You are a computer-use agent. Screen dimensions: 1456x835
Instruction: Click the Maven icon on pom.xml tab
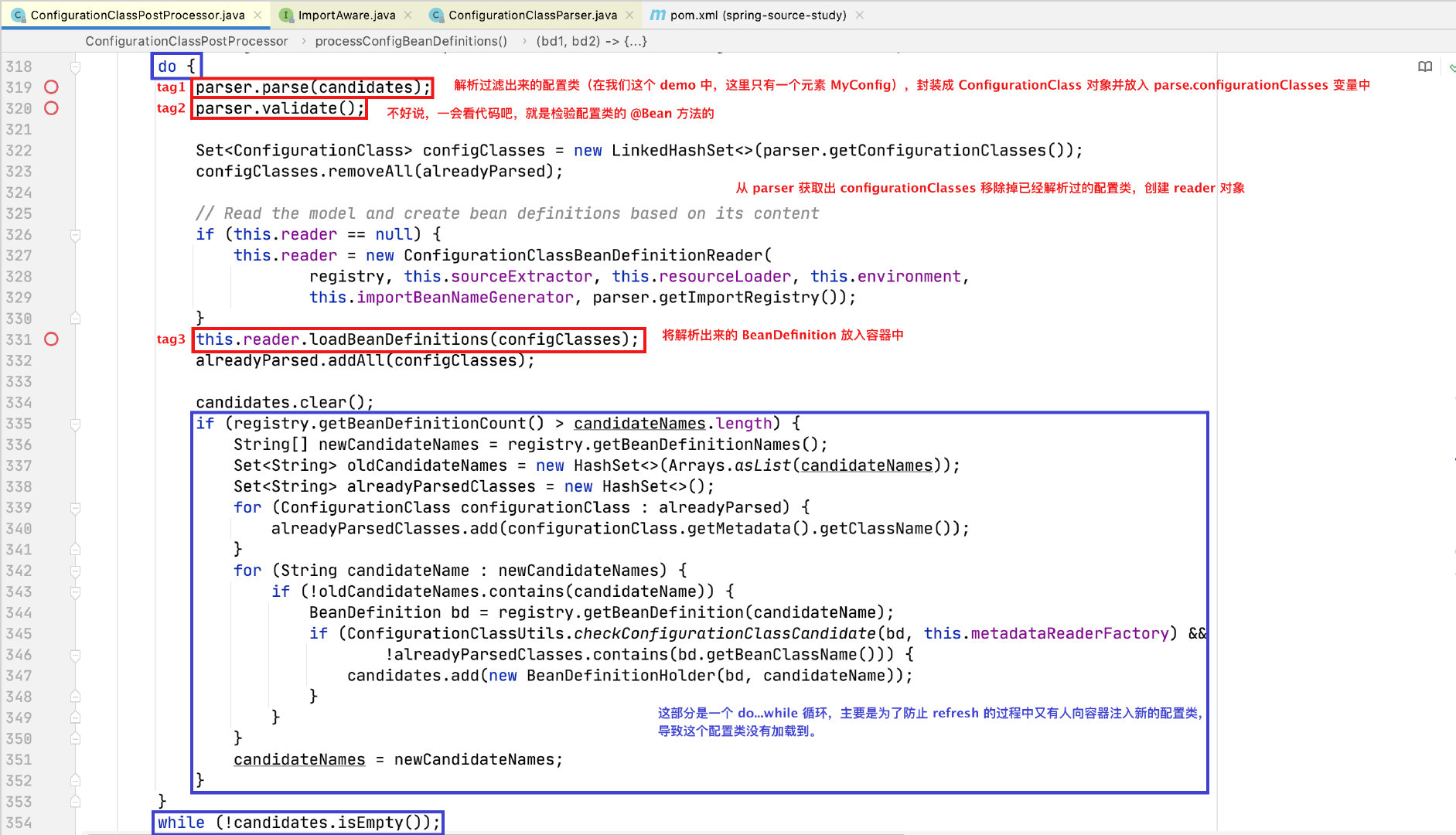pos(657,15)
